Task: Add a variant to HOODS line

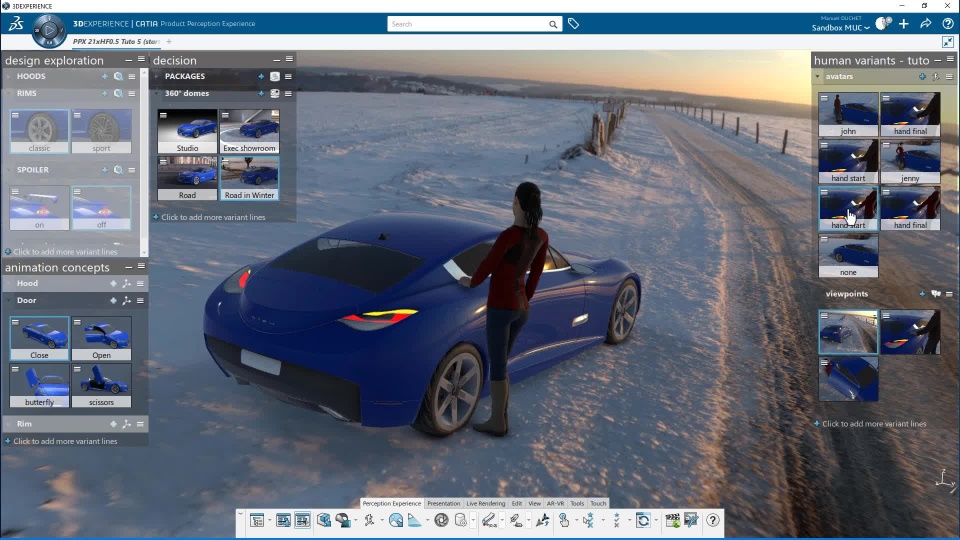Action: tap(105, 77)
